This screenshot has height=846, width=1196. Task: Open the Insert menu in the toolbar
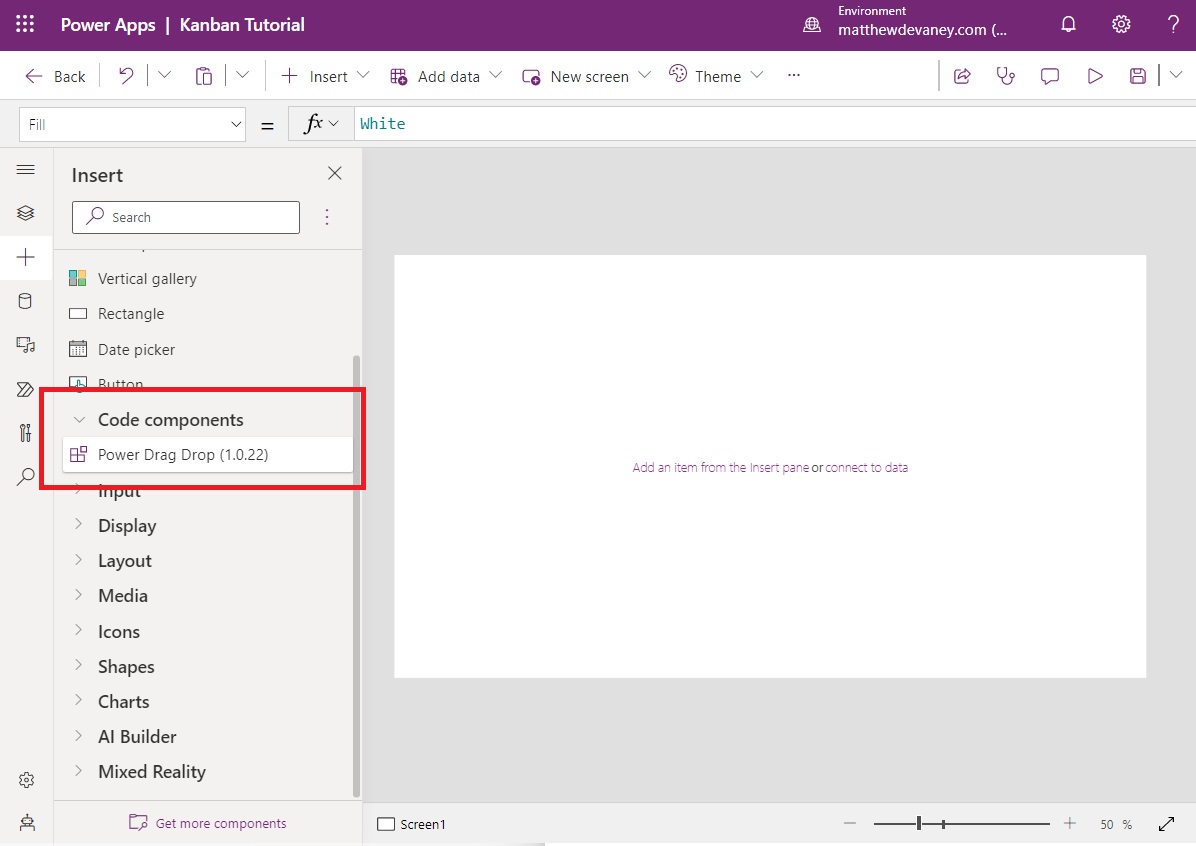(324, 75)
